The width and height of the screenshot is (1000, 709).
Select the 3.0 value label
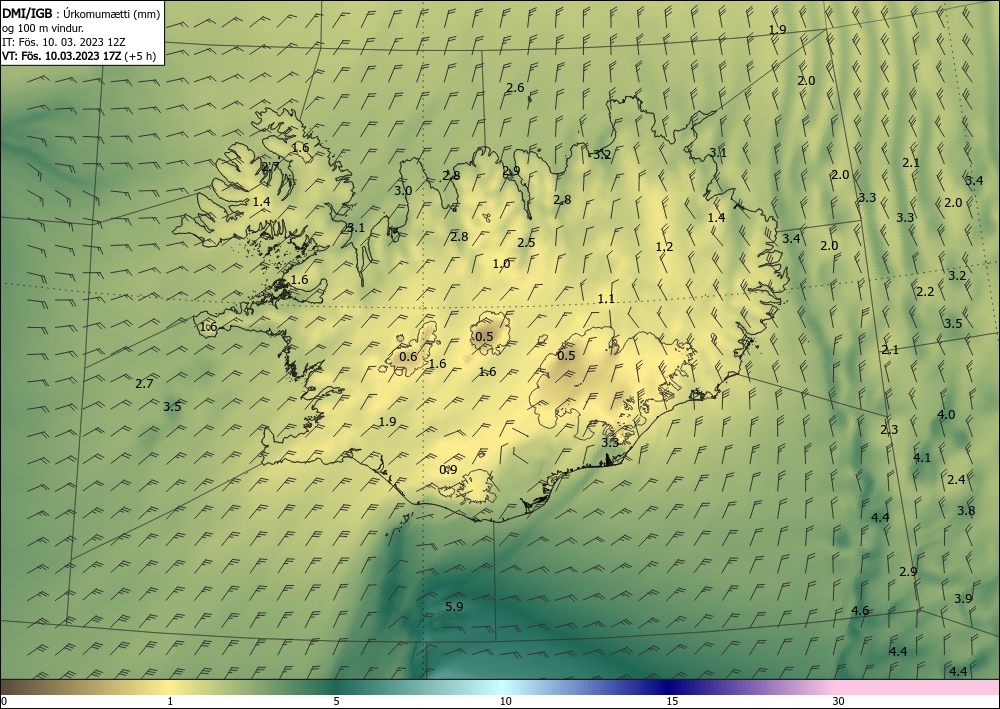(x=403, y=190)
